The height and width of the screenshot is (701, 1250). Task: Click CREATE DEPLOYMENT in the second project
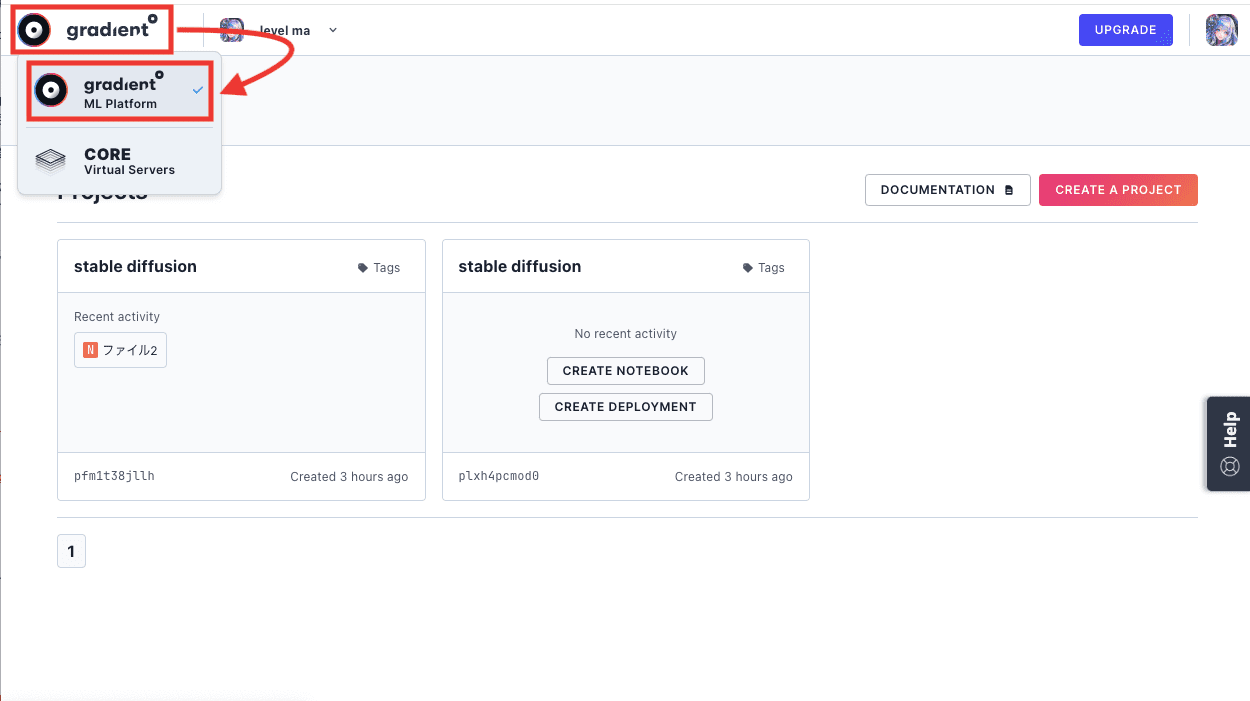[625, 407]
